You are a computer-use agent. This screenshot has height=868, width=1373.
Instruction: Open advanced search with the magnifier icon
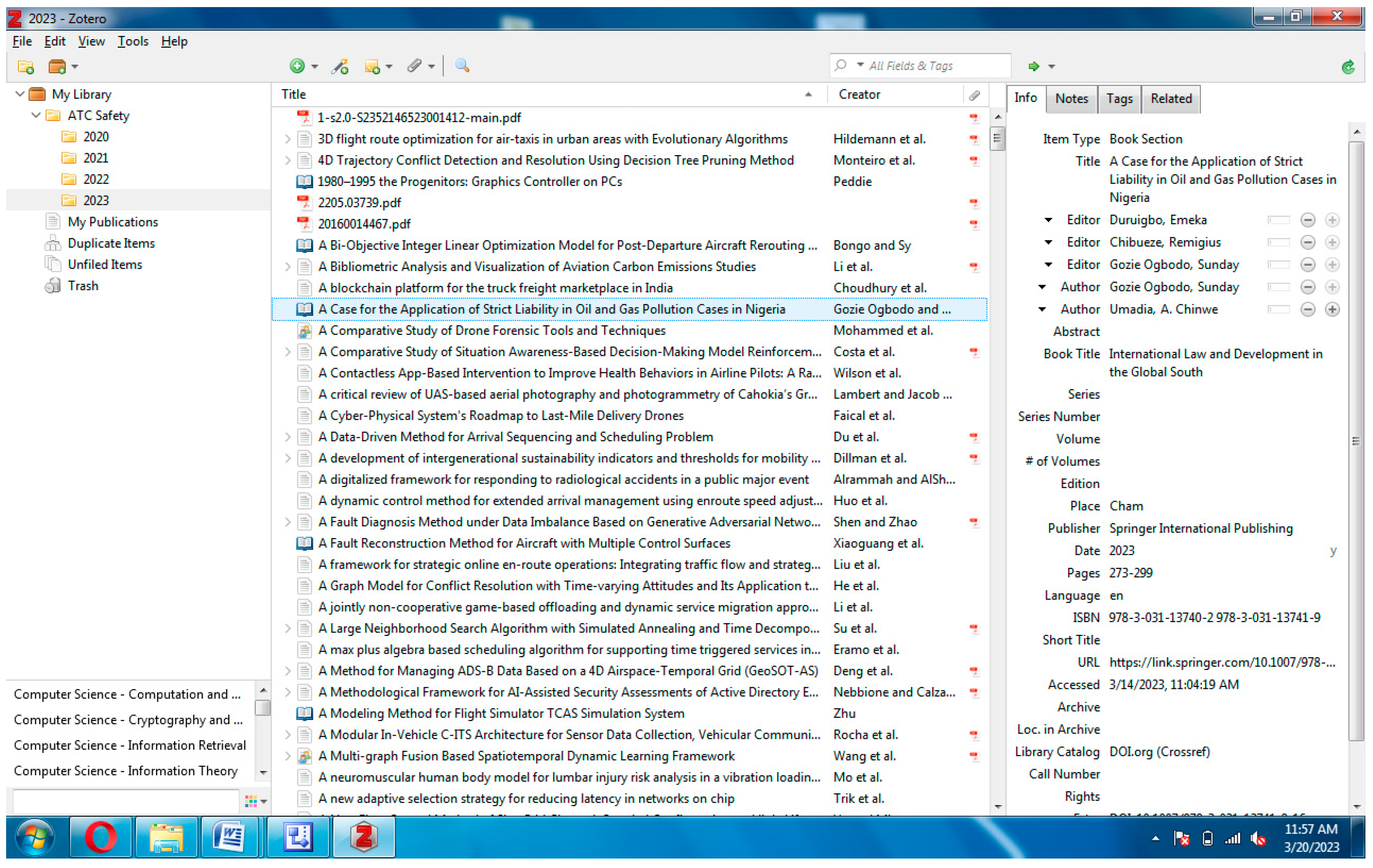coord(462,66)
